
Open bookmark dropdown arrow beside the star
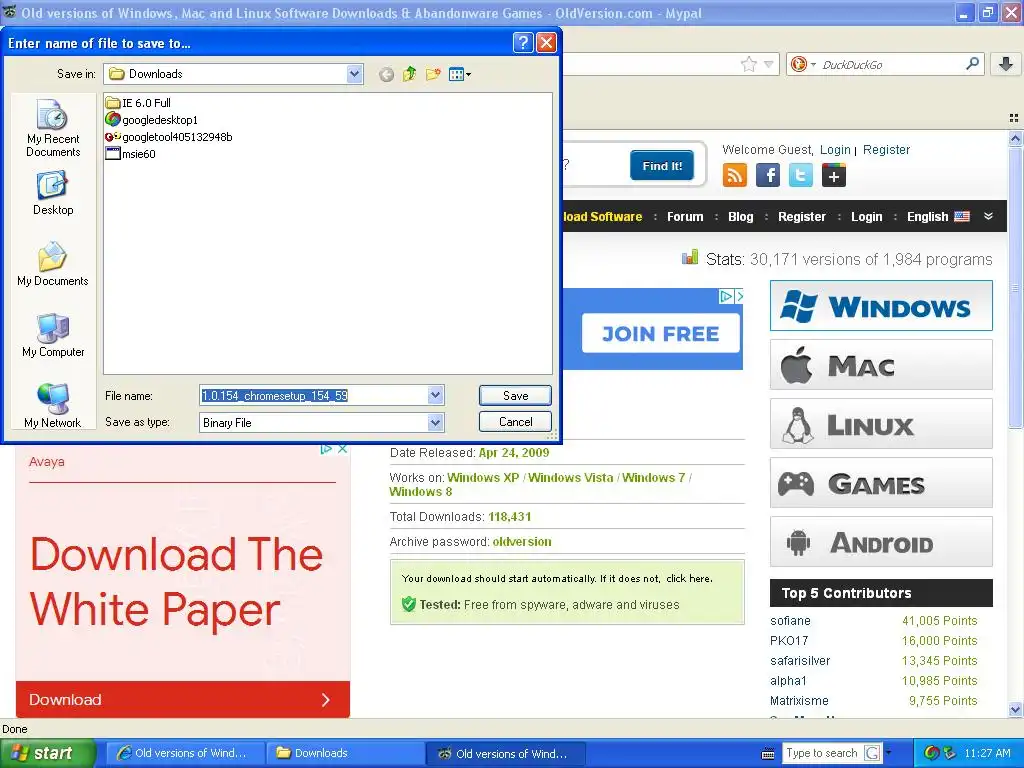pos(769,64)
